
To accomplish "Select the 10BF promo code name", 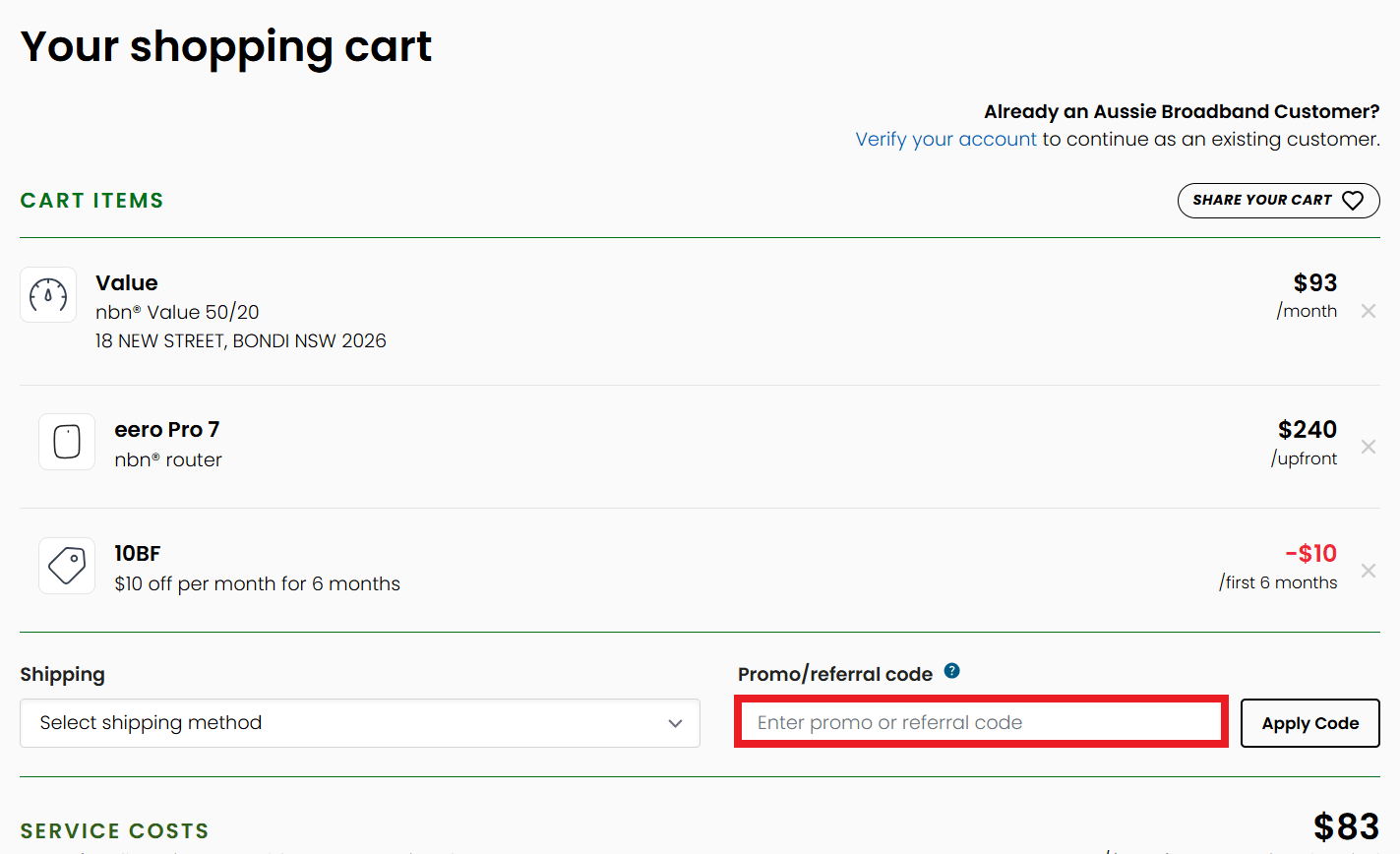I will tap(138, 554).
